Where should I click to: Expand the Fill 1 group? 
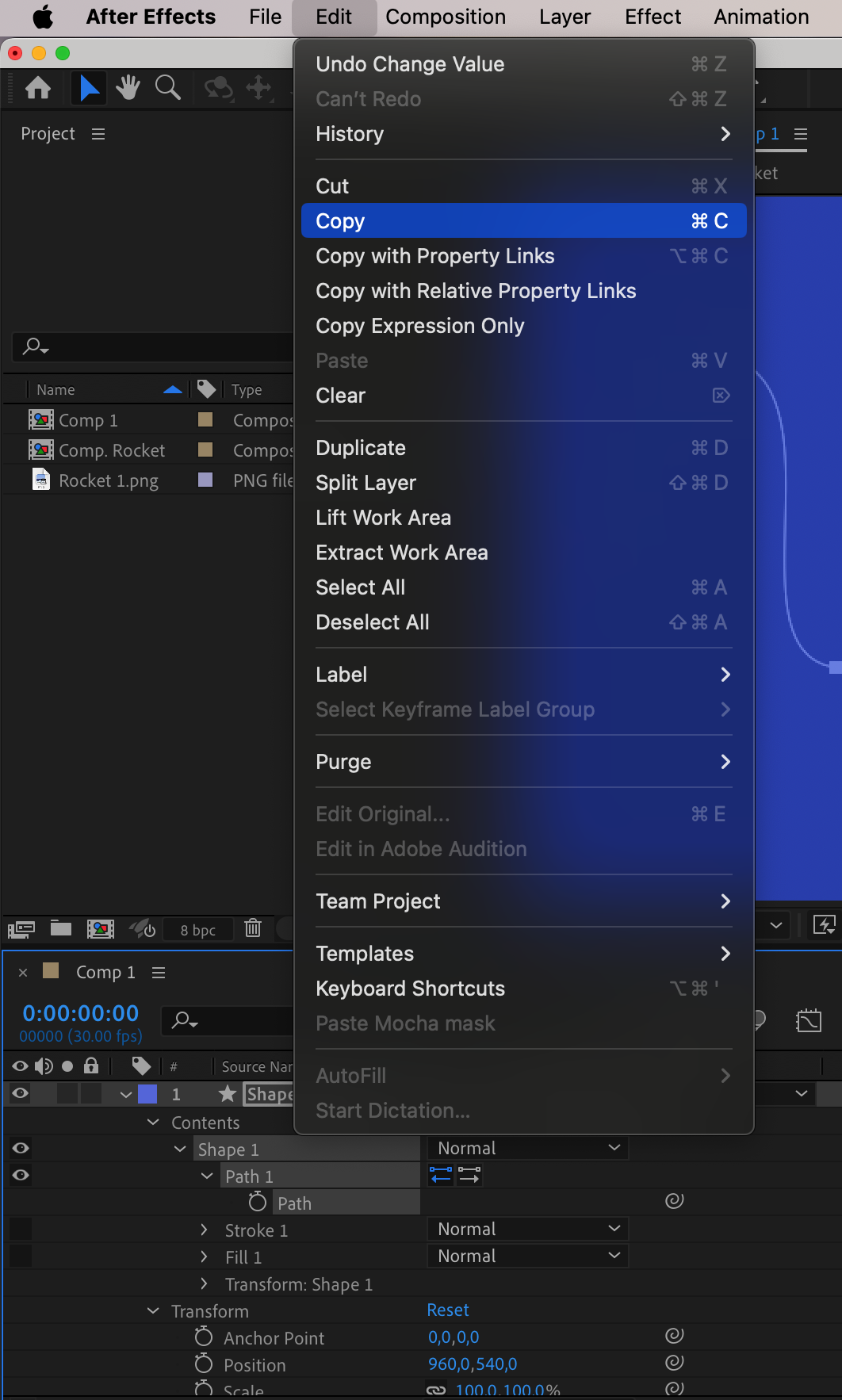coord(204,1257)
